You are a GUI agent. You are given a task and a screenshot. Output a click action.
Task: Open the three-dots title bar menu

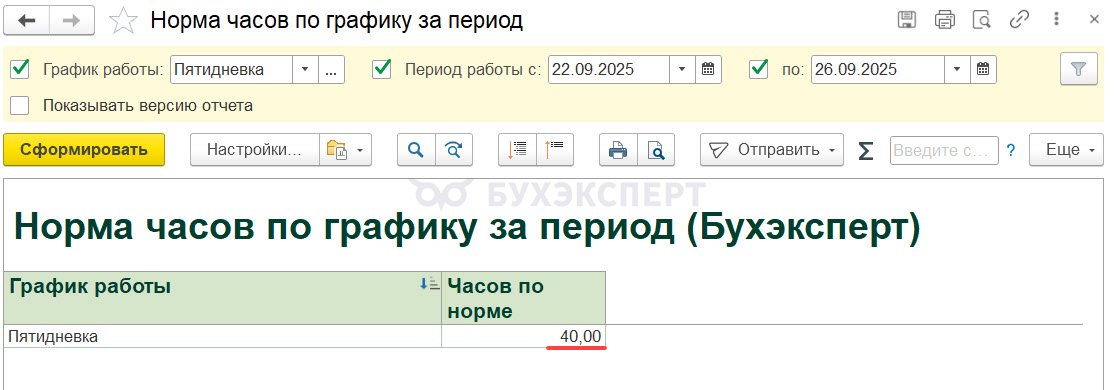click(1057, 20)
